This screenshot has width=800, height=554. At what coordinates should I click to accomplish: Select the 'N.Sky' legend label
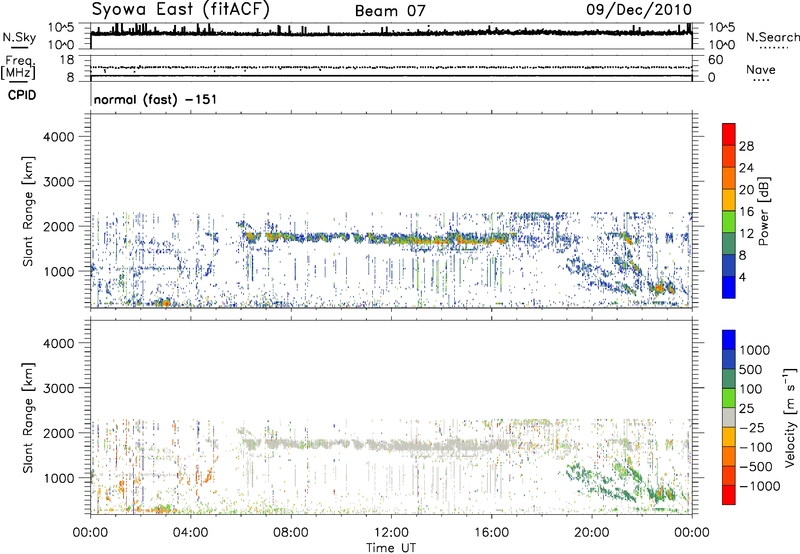pos(19,37)
